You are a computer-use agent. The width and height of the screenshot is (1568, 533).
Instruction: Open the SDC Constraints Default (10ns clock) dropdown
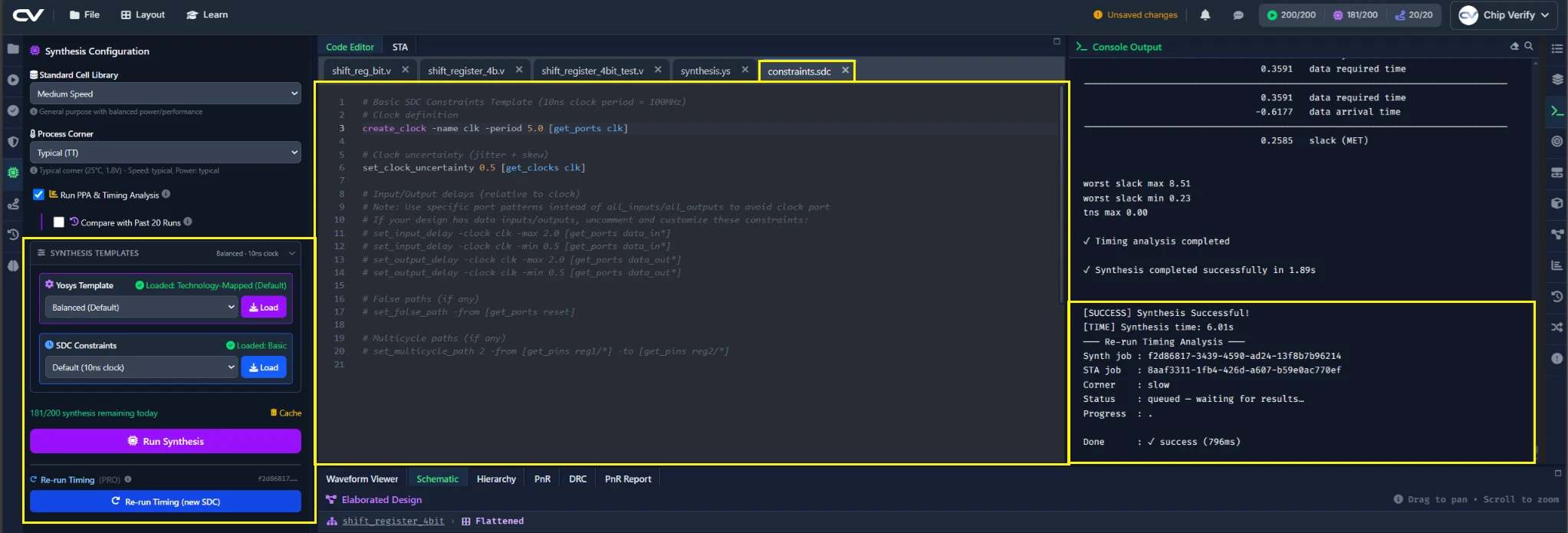pos(142,367)
